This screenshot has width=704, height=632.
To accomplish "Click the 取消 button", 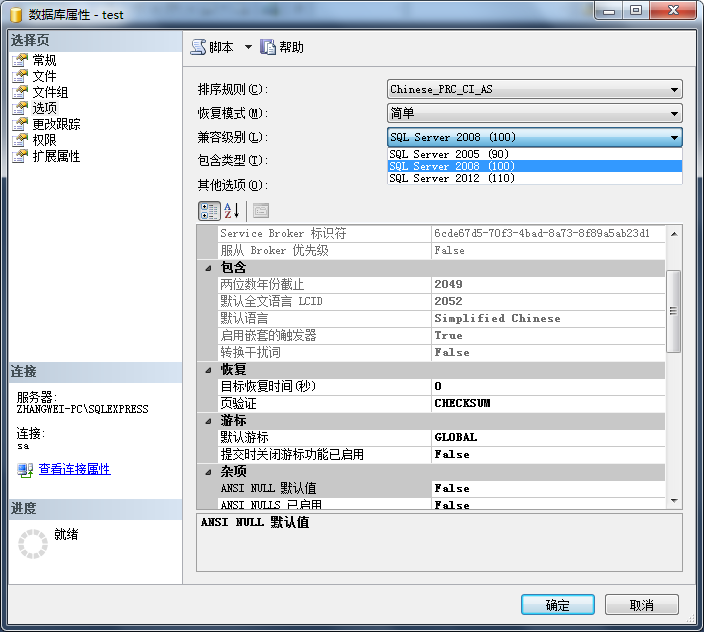I will [642, 605].
